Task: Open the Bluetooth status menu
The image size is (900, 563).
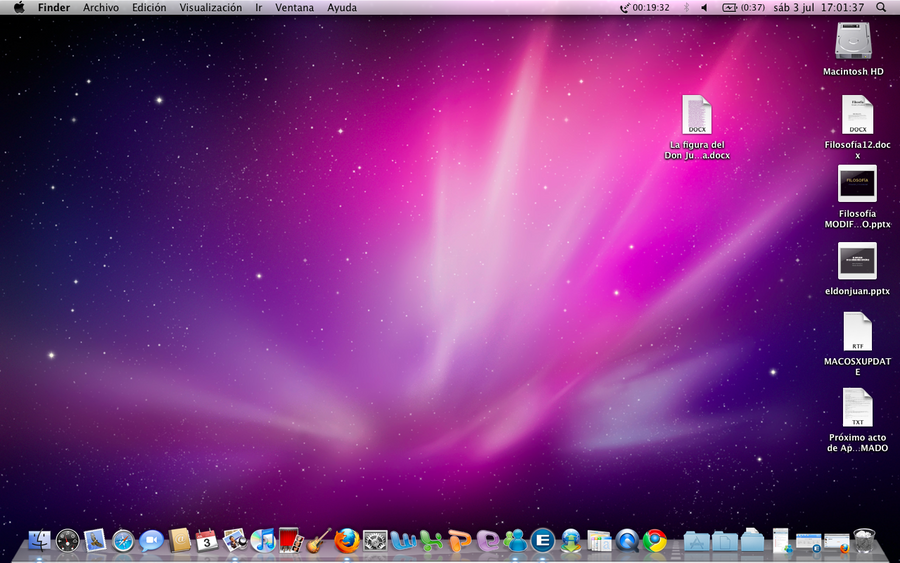Action: coord(686,7)
